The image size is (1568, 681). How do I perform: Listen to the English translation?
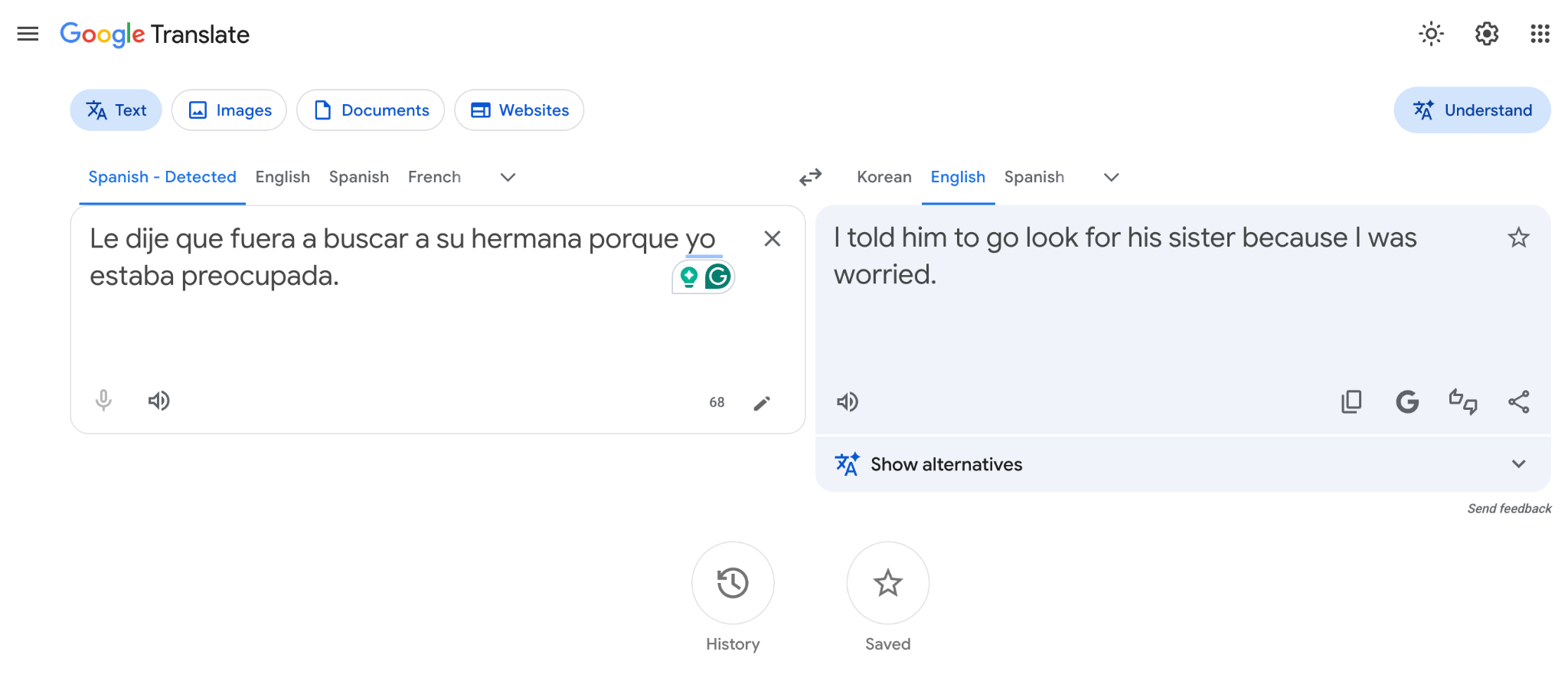[x=848, y=401]
